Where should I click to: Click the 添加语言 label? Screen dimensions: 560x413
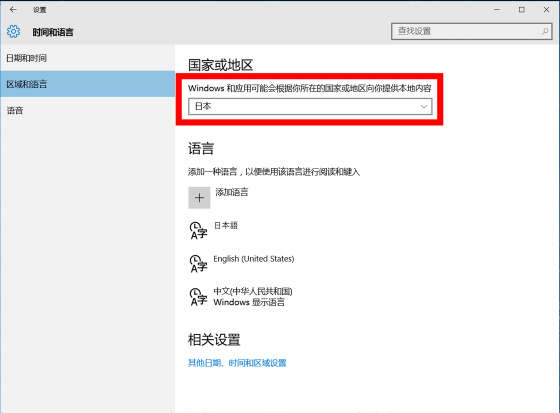click(x=231, y=192)
